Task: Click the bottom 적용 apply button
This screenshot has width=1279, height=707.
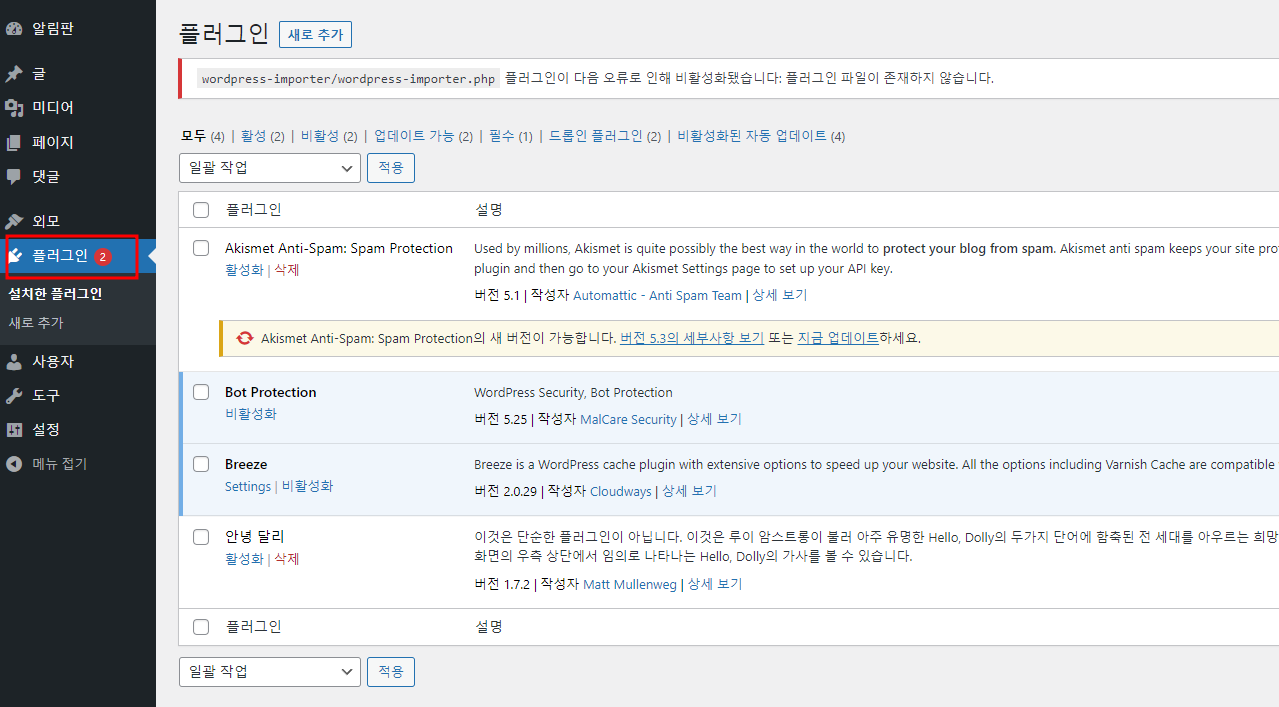Action: pyautogui.click(x=391, y=672)
